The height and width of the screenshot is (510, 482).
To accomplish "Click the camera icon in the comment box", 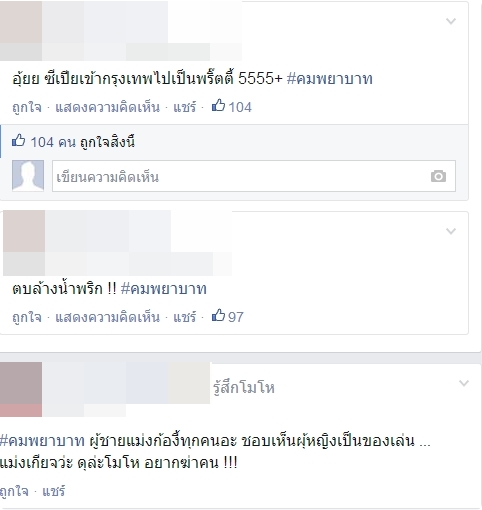I will tap(438, 176).
